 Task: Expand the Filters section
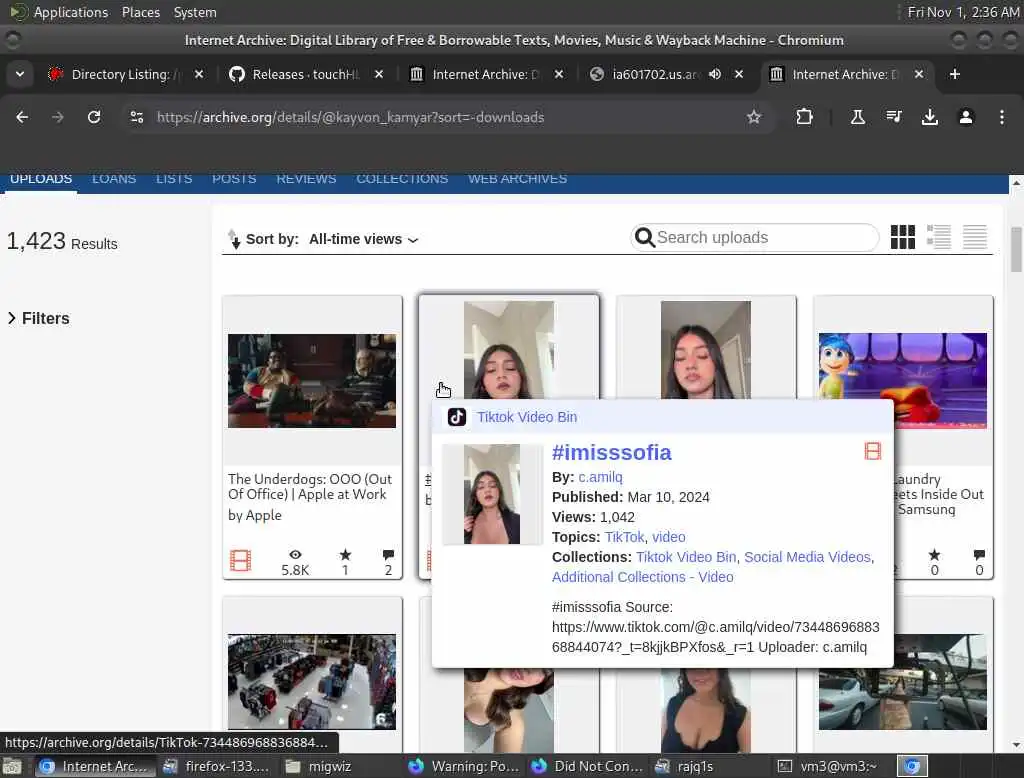click(39, 318)
